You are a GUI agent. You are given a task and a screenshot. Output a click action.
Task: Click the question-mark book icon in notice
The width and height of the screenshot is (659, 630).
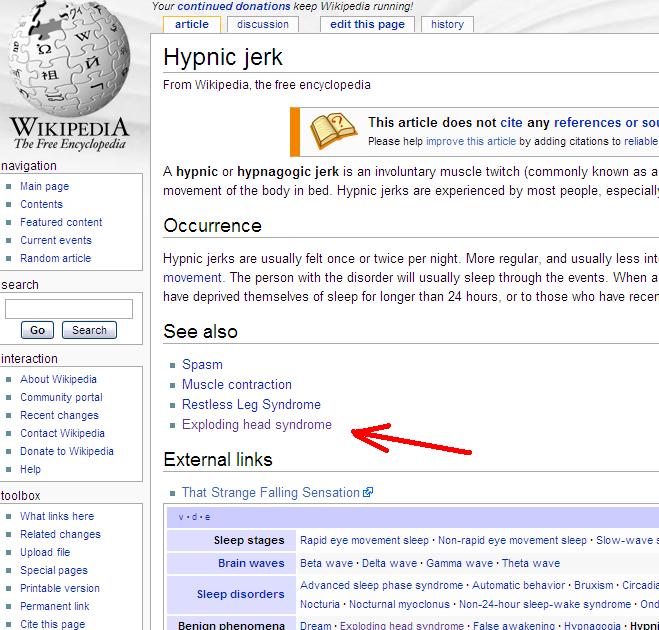(333, 131)
